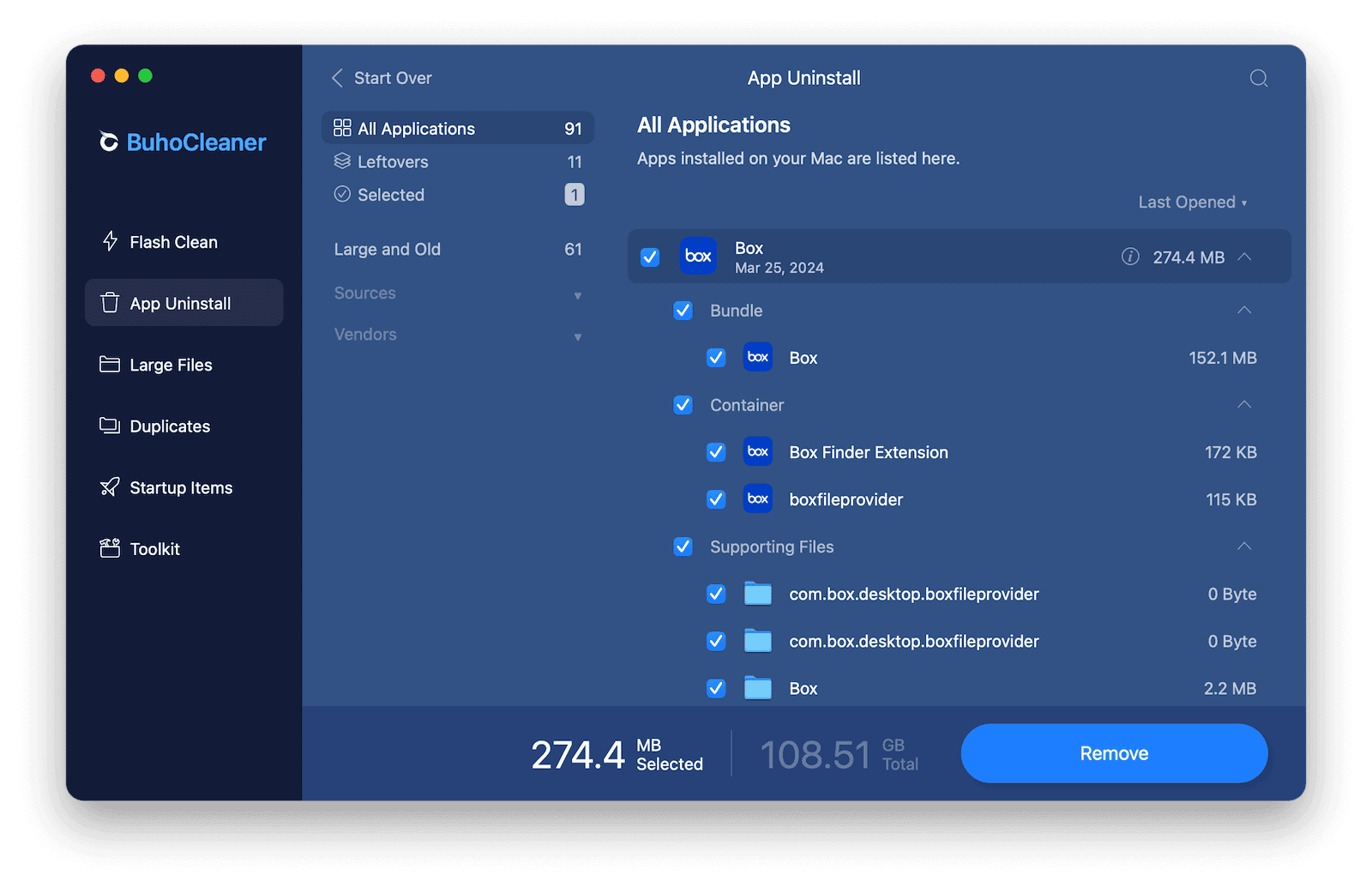Uncheck the Supporting Files group checkbox
Image resolution: width=1372 pixels, height=888 pixels.
683,546
